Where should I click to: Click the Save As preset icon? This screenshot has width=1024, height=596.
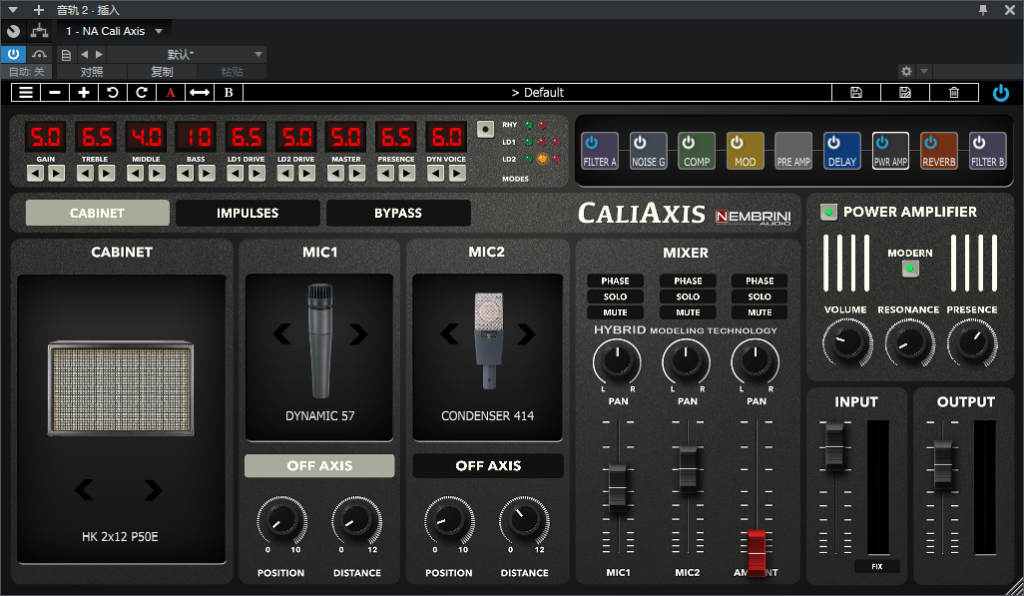(x=905, y=93)
